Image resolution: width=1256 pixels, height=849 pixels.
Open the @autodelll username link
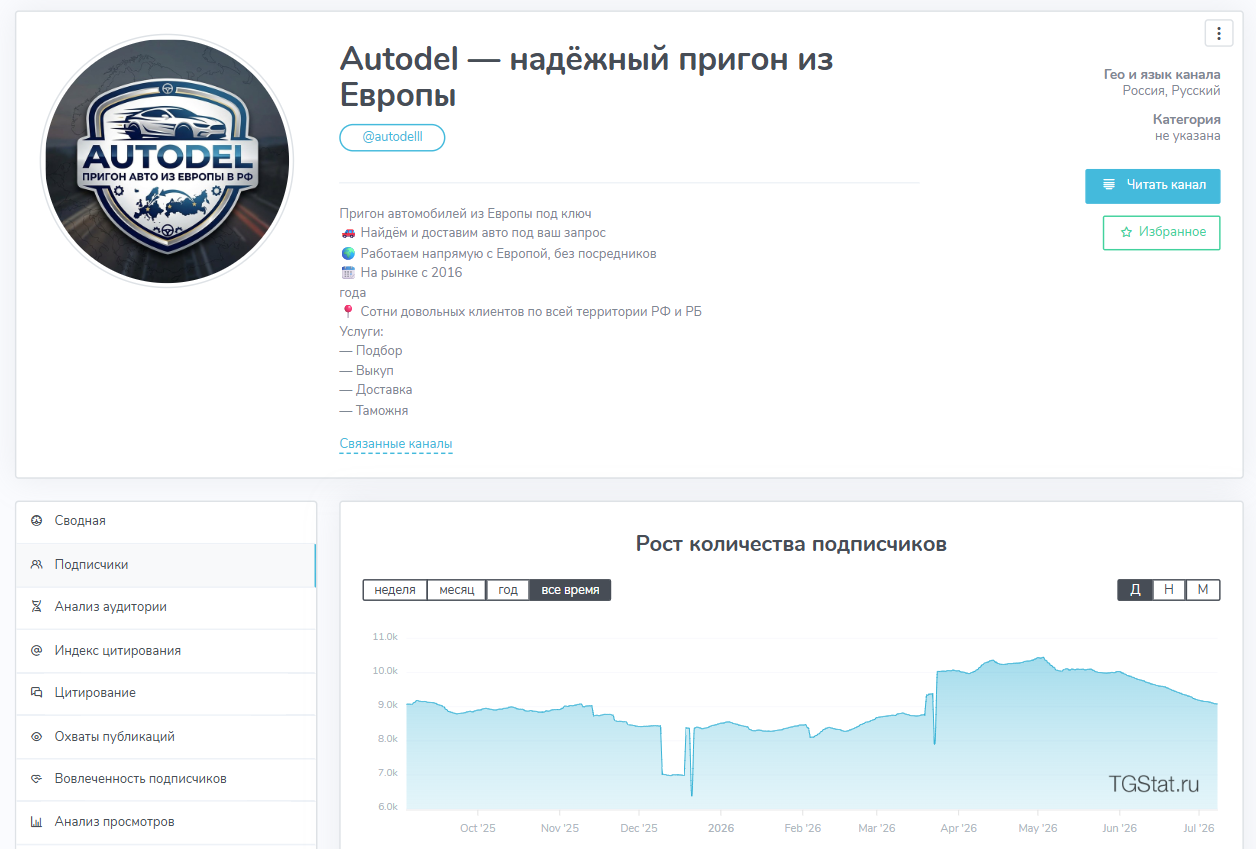click(x=392, y=137)
